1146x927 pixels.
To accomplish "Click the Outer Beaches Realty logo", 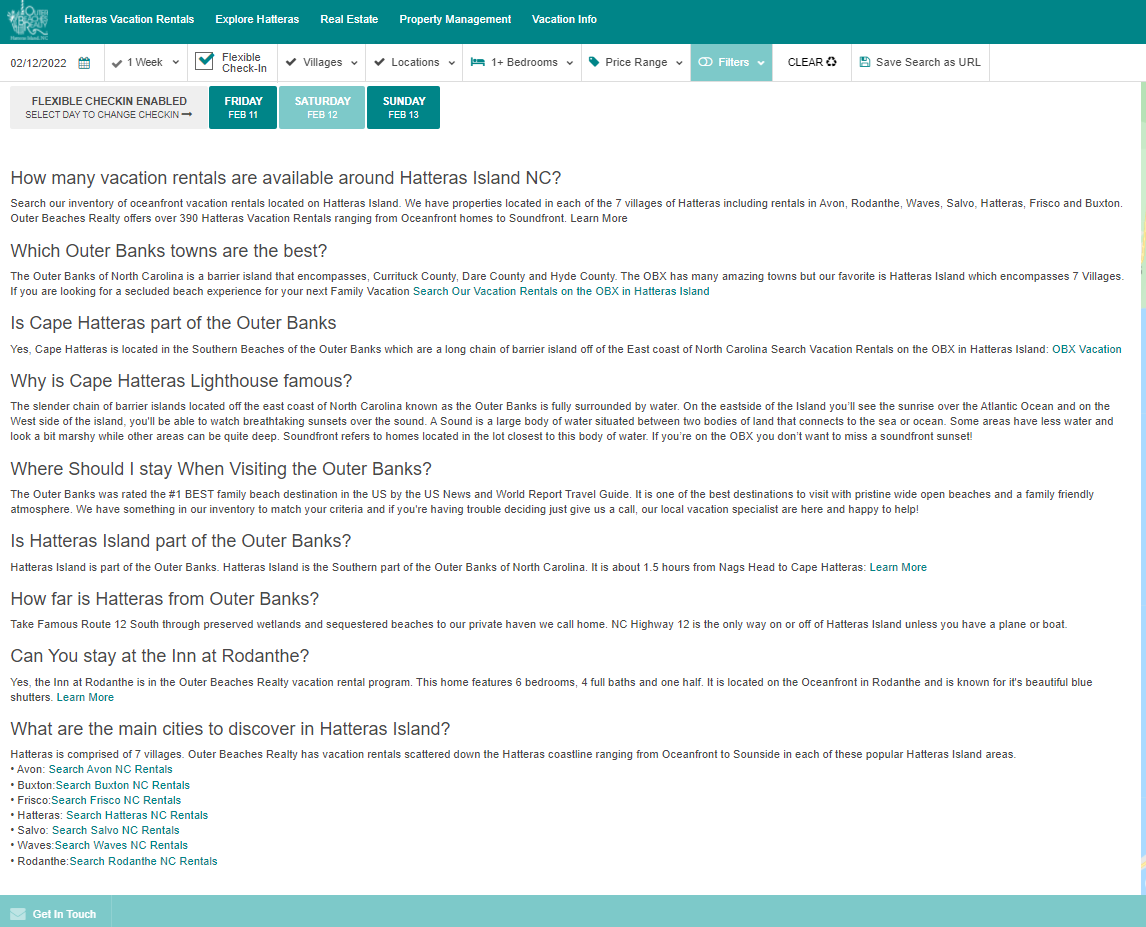I will pyautogui.click(x=29, y=20).
